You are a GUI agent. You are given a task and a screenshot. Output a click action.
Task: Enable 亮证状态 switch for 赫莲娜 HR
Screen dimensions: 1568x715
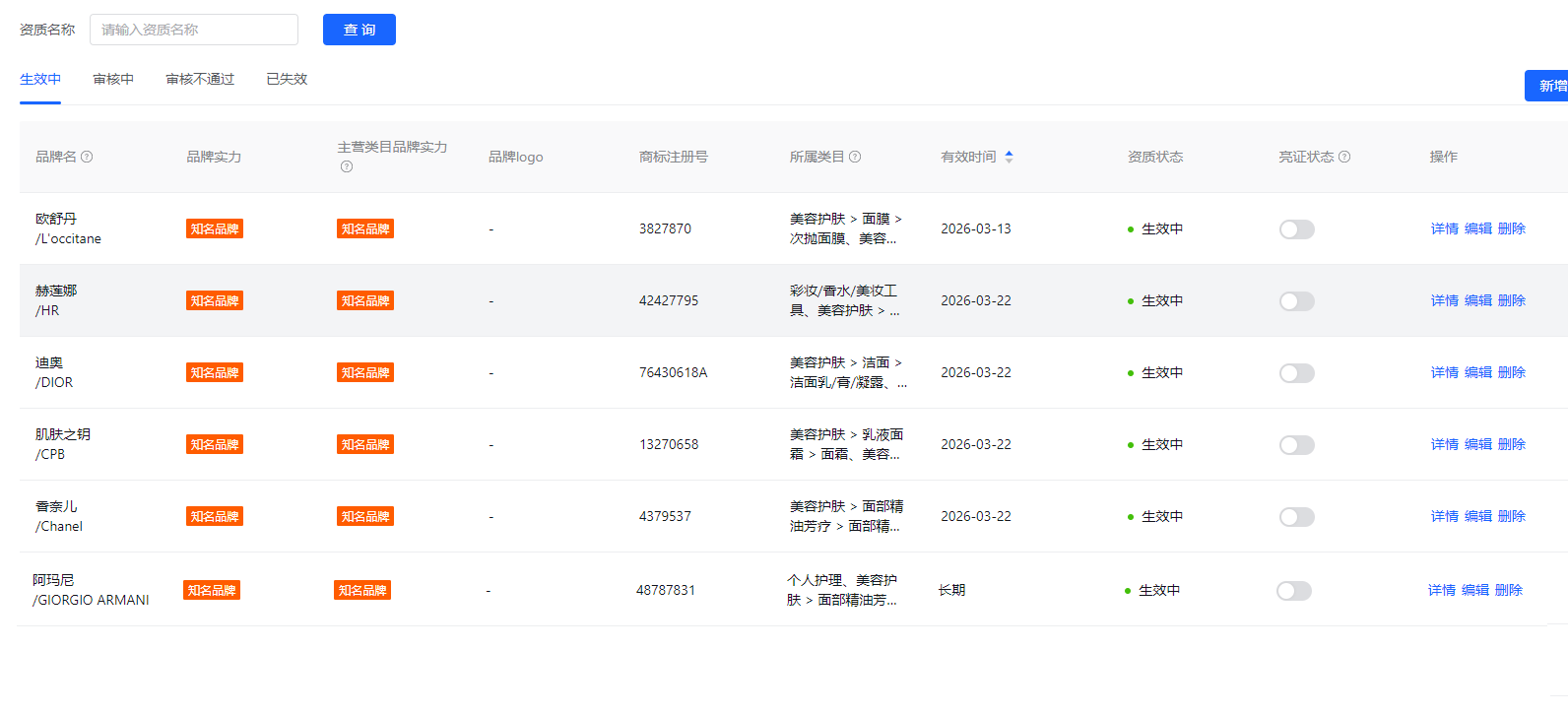[1296, 301]
